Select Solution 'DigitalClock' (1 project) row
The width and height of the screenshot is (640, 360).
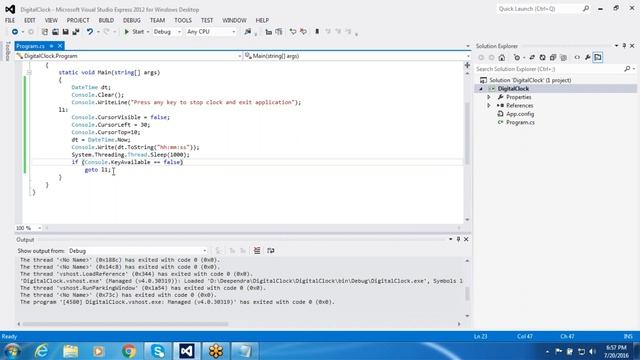pos(530,80)
